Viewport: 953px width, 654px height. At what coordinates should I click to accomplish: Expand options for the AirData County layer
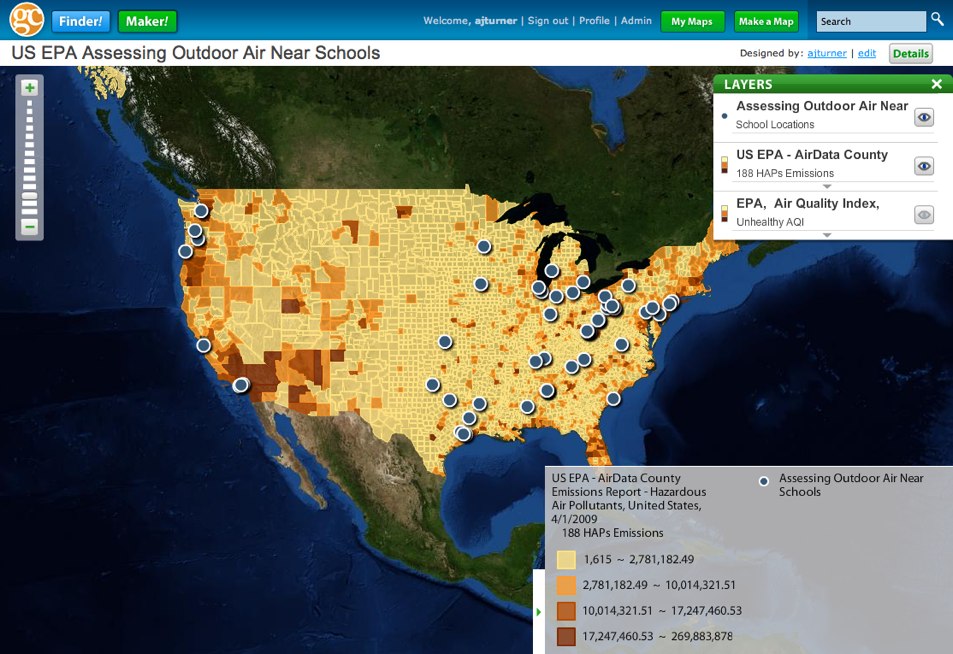coord(827,187)
